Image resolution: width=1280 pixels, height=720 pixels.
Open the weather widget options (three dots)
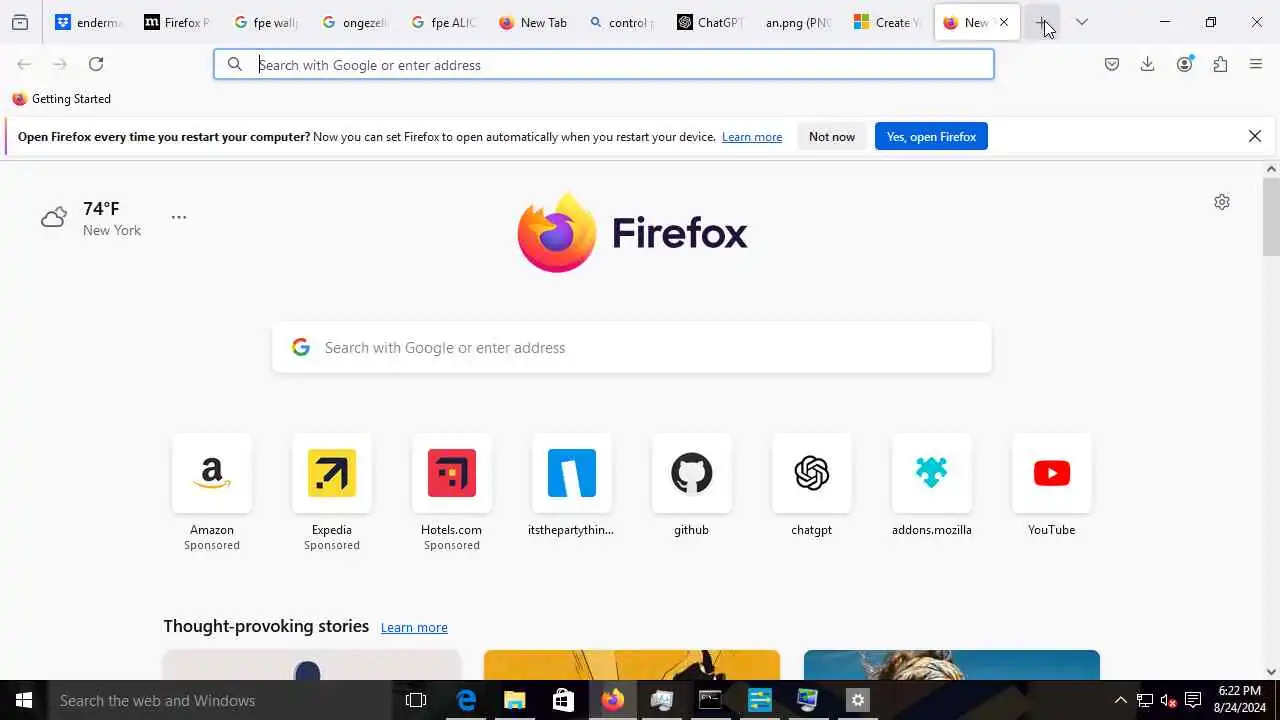tap(179, 217)
